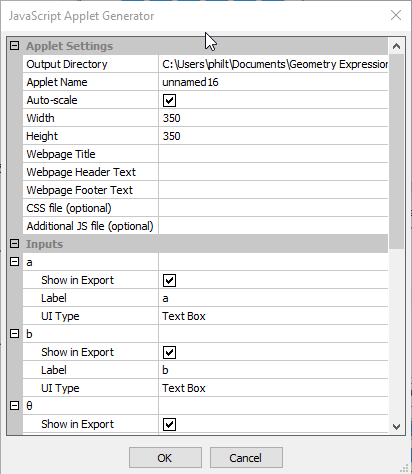Screen dimensions: 412x474
Task: Collapse the Applet Settings section
Action: click(14, 46)
